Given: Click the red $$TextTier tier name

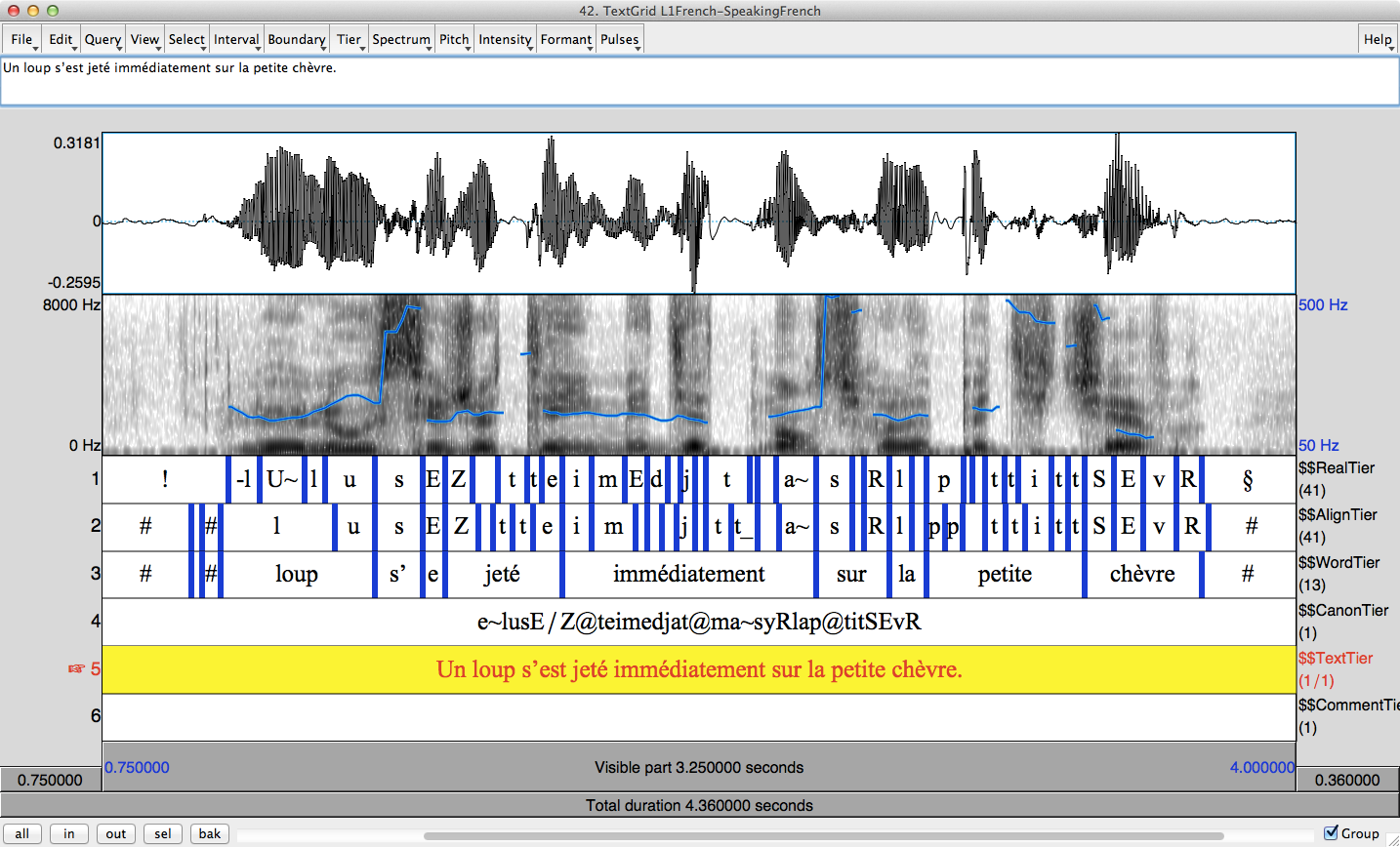Looking at the screenshot, I should [1336, 658].
